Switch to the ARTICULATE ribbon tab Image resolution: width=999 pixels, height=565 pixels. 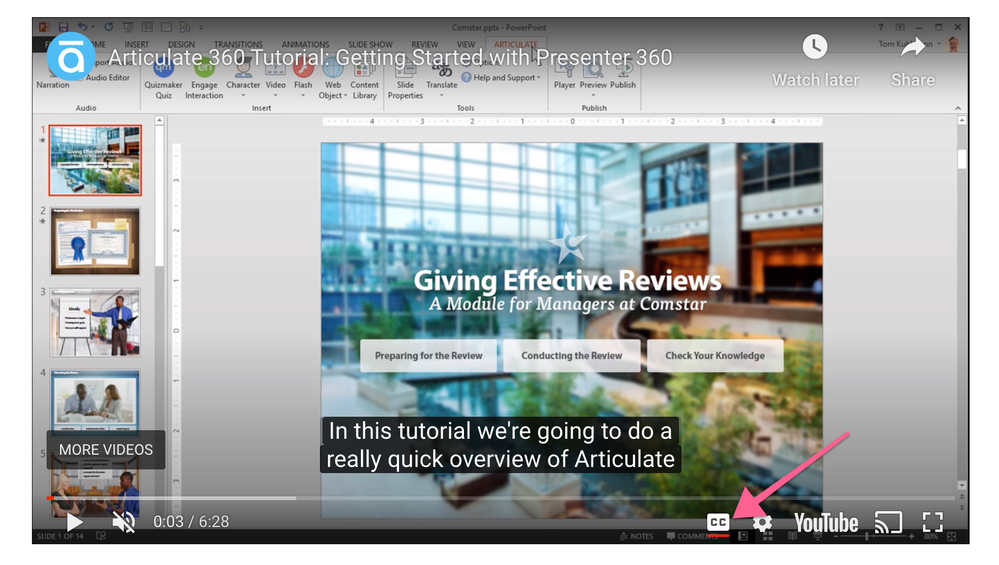pos(515,44)
